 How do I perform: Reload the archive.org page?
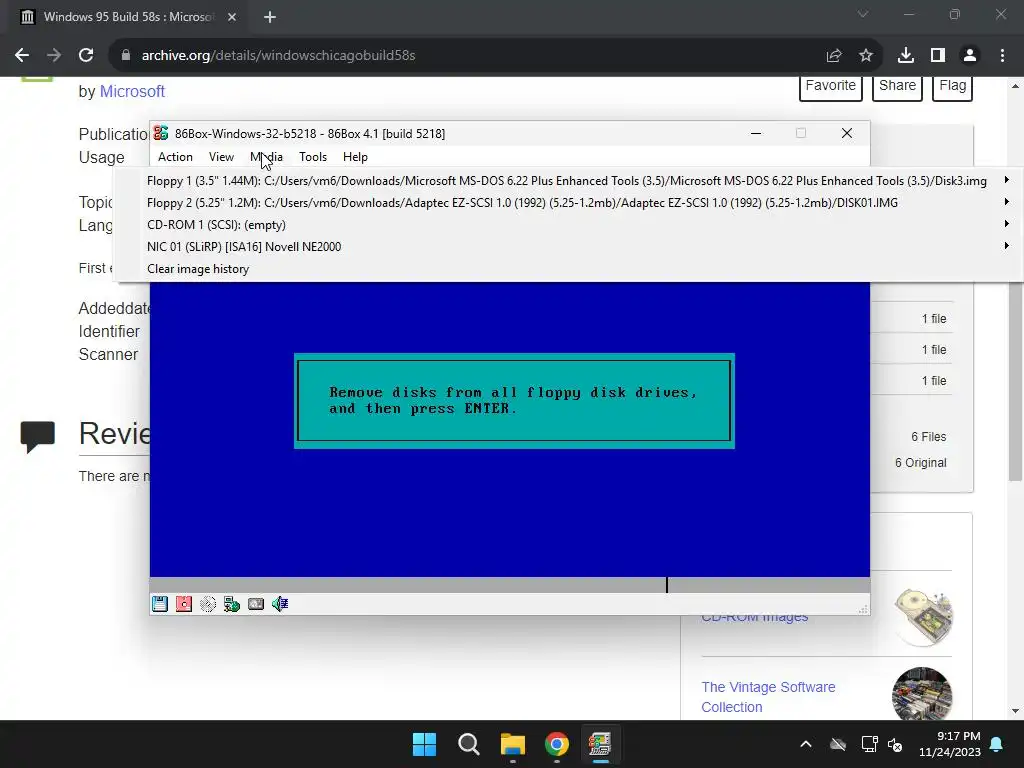[86, 56]
